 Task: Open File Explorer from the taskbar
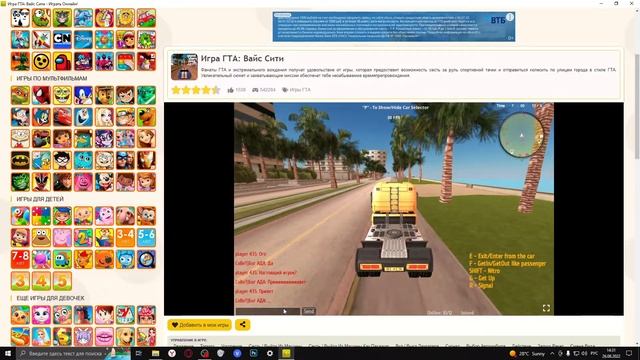156,353
